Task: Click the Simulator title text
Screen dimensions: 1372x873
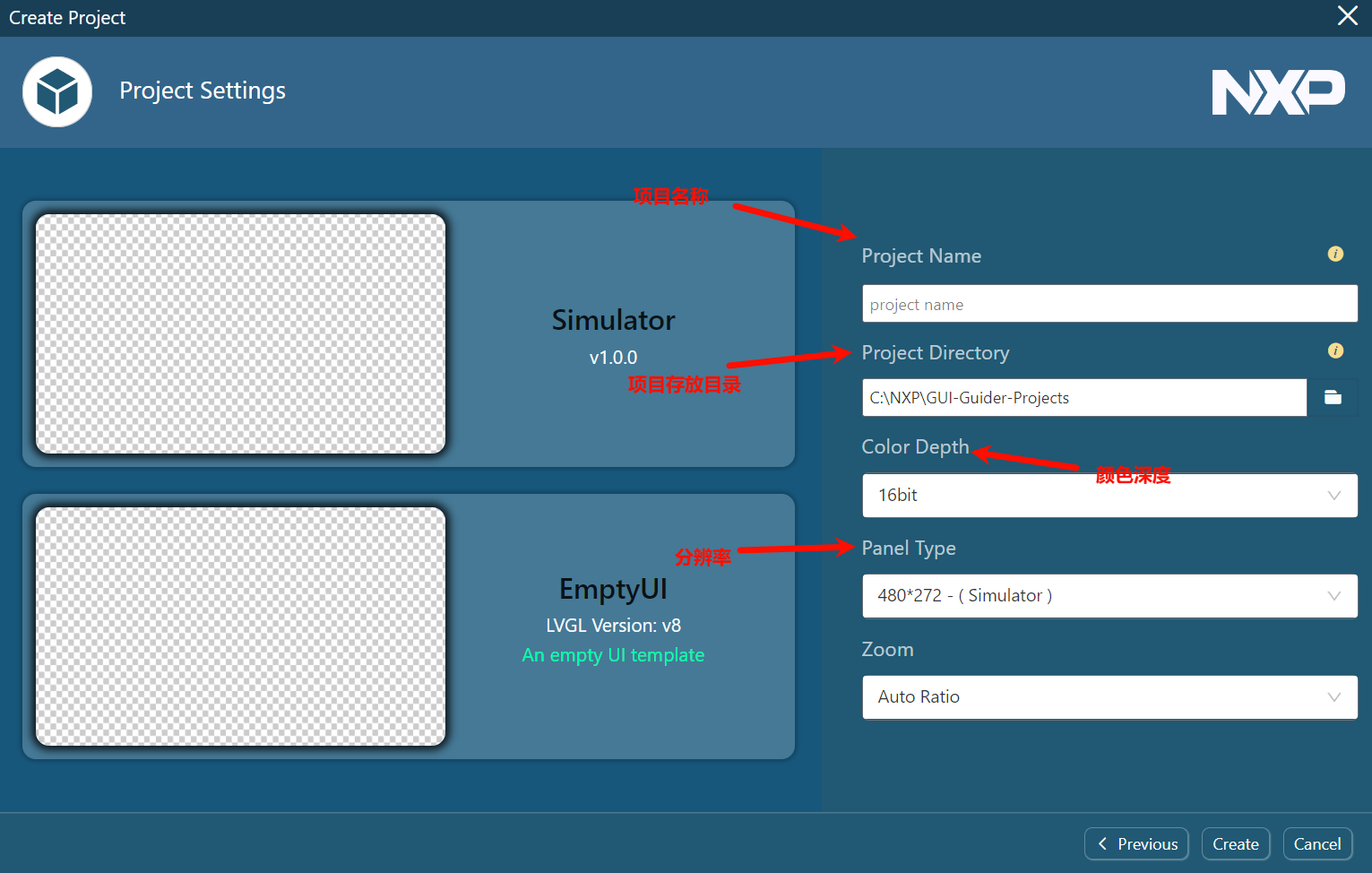Action: [613, 320]
